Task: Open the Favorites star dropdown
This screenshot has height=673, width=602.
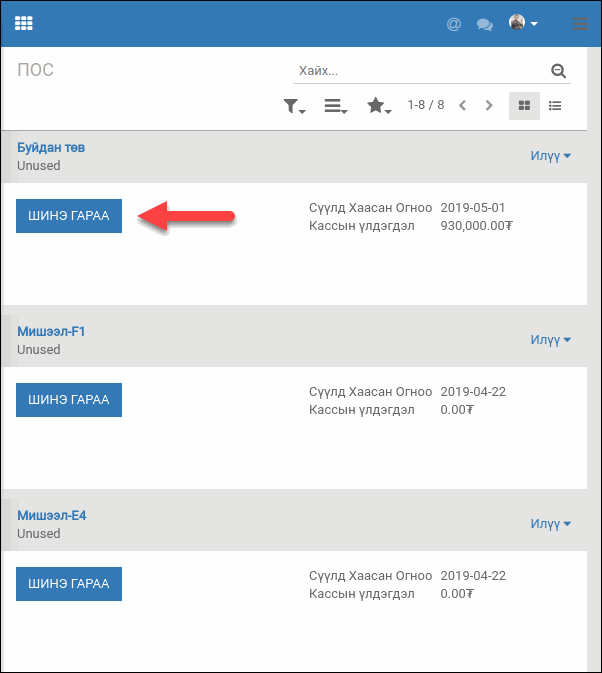Action: pos(379,106)
